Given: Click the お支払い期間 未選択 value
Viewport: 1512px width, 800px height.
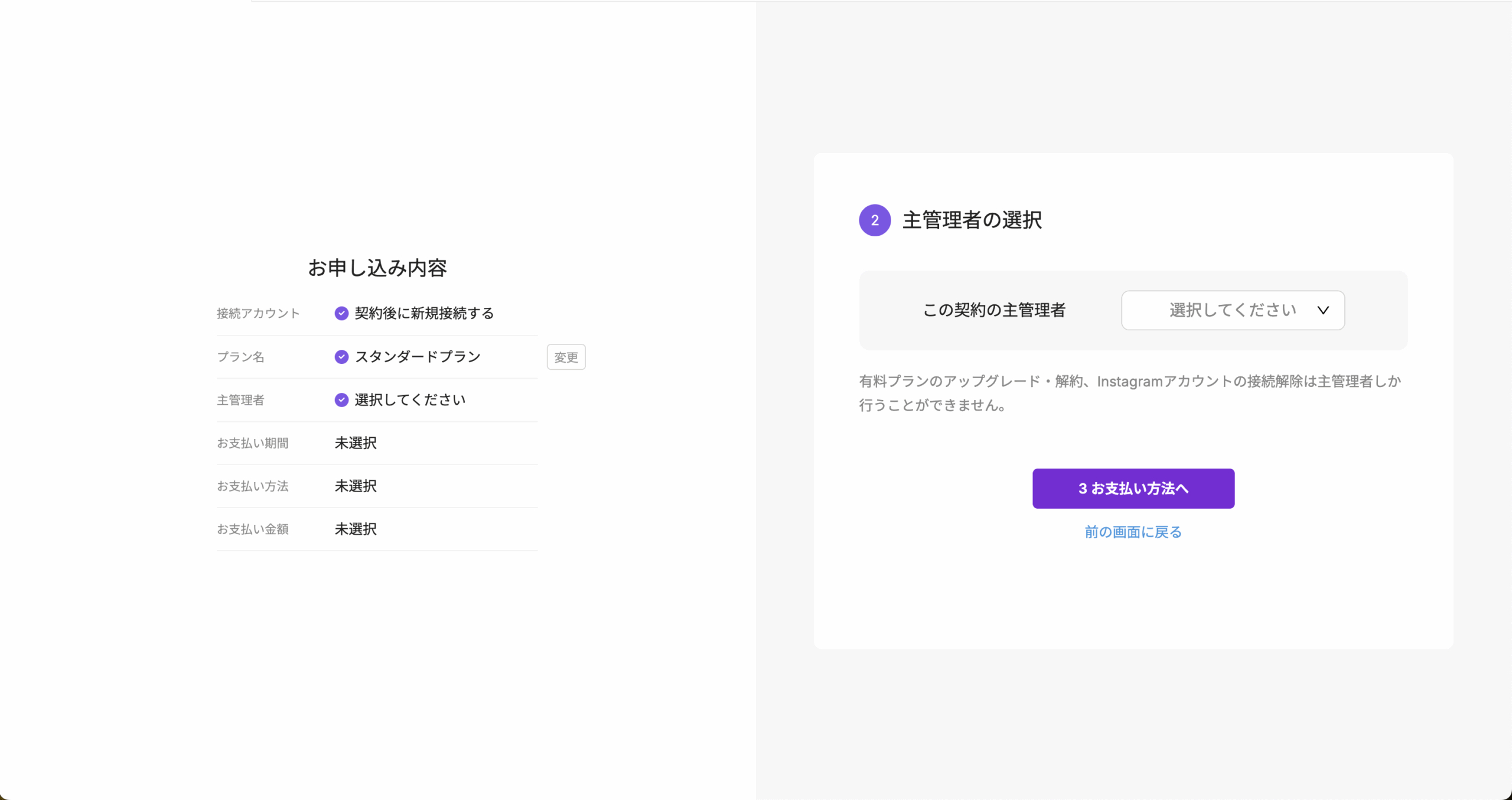Looking at the screenshot, I should pos(356,443).
